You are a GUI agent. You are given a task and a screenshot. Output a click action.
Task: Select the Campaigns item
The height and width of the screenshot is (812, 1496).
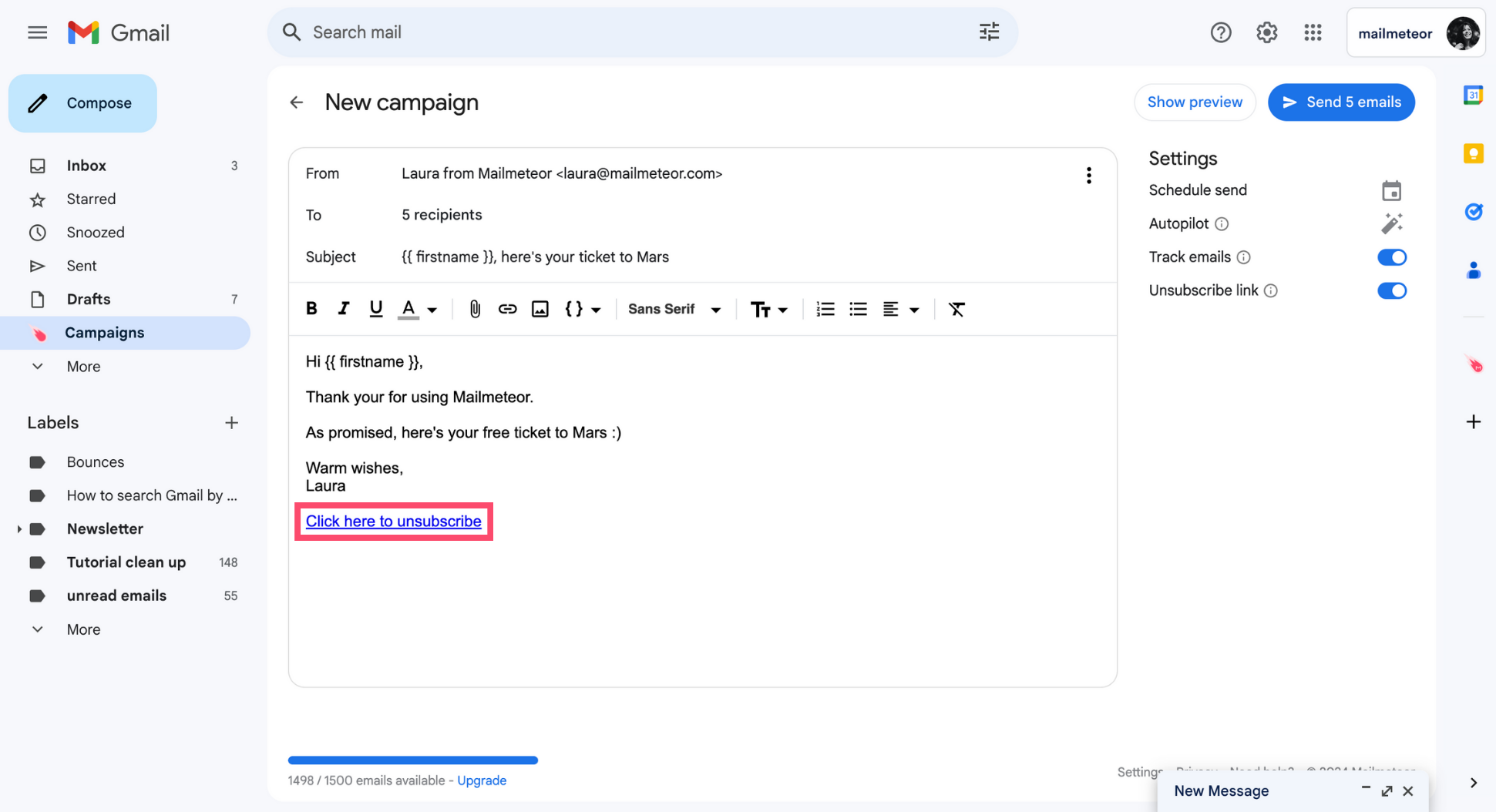(125, 333)
